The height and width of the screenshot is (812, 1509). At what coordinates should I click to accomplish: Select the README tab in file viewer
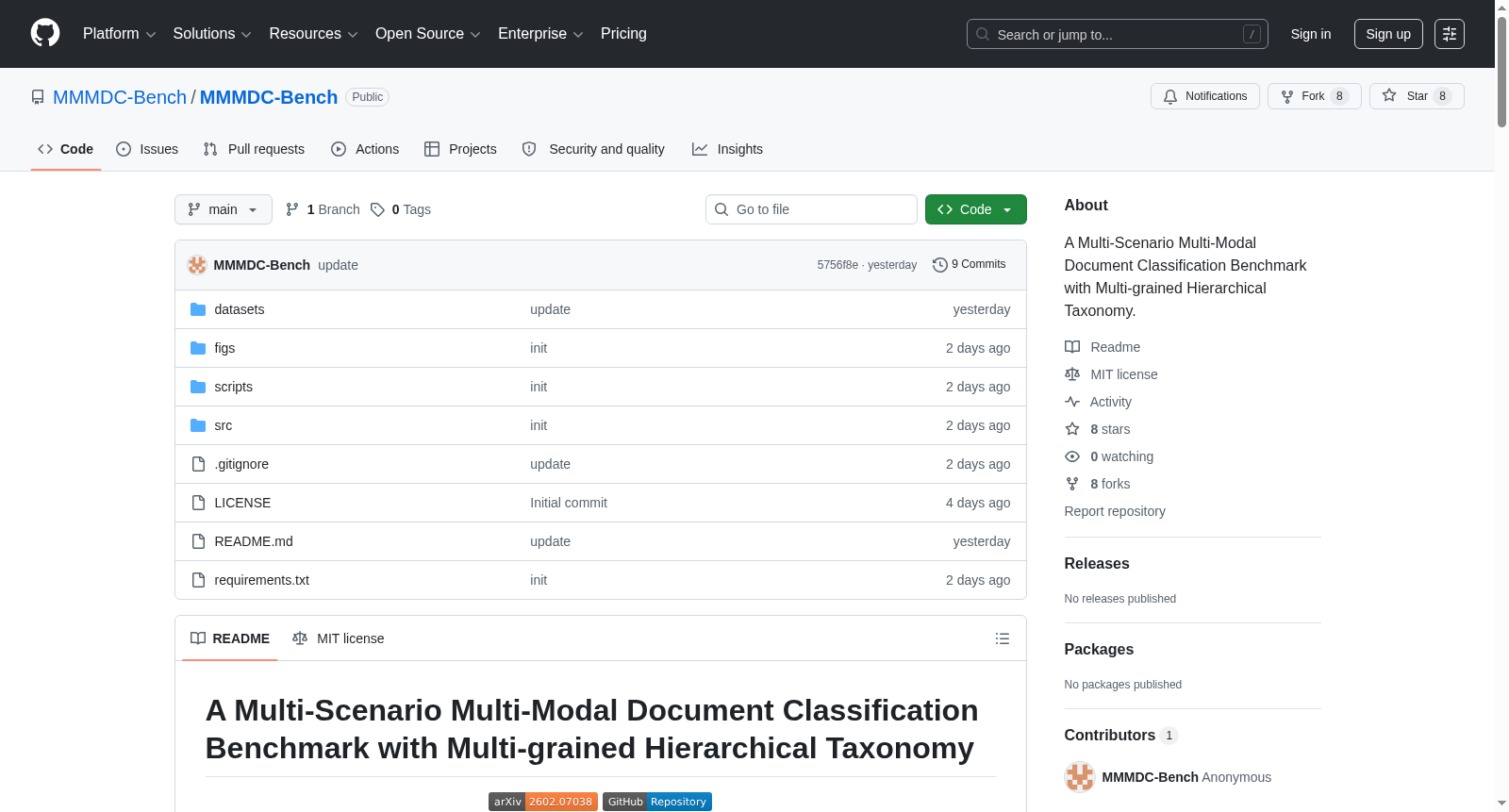pos(230,638)
